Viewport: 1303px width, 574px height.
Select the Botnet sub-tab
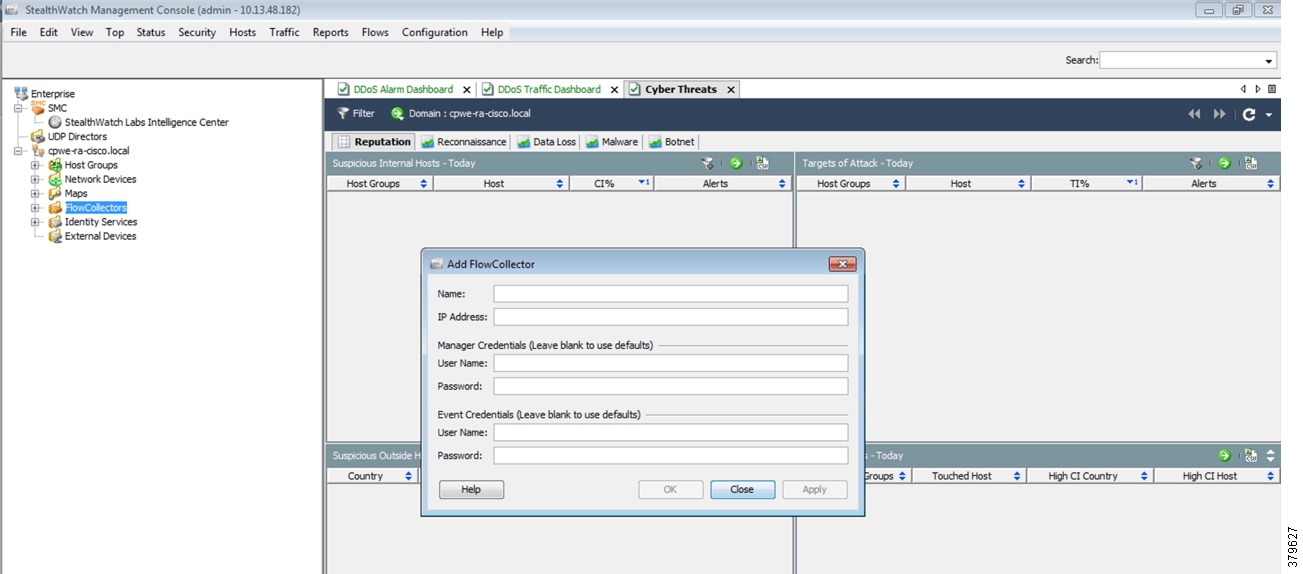(672, 142)
